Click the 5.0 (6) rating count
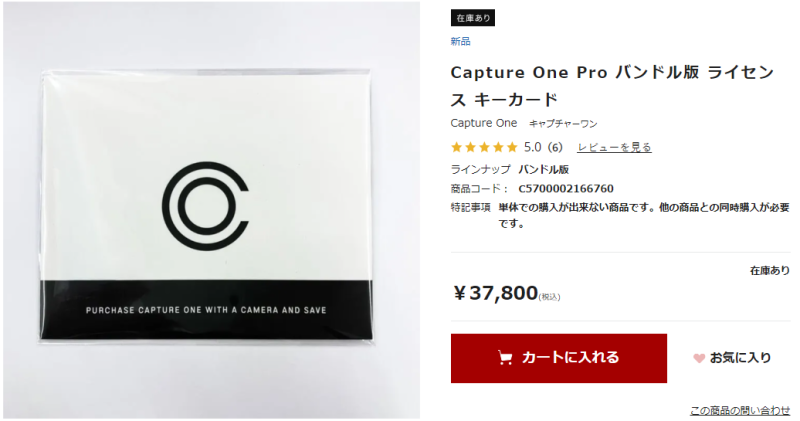This screenshot has width=800, height=421. click(543, 147)
